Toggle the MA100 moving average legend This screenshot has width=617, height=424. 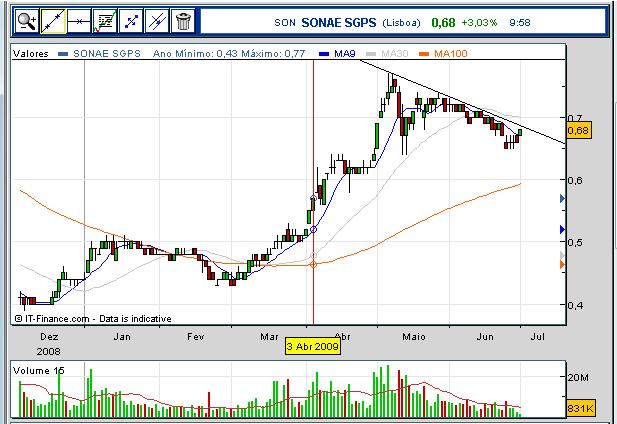443,53
